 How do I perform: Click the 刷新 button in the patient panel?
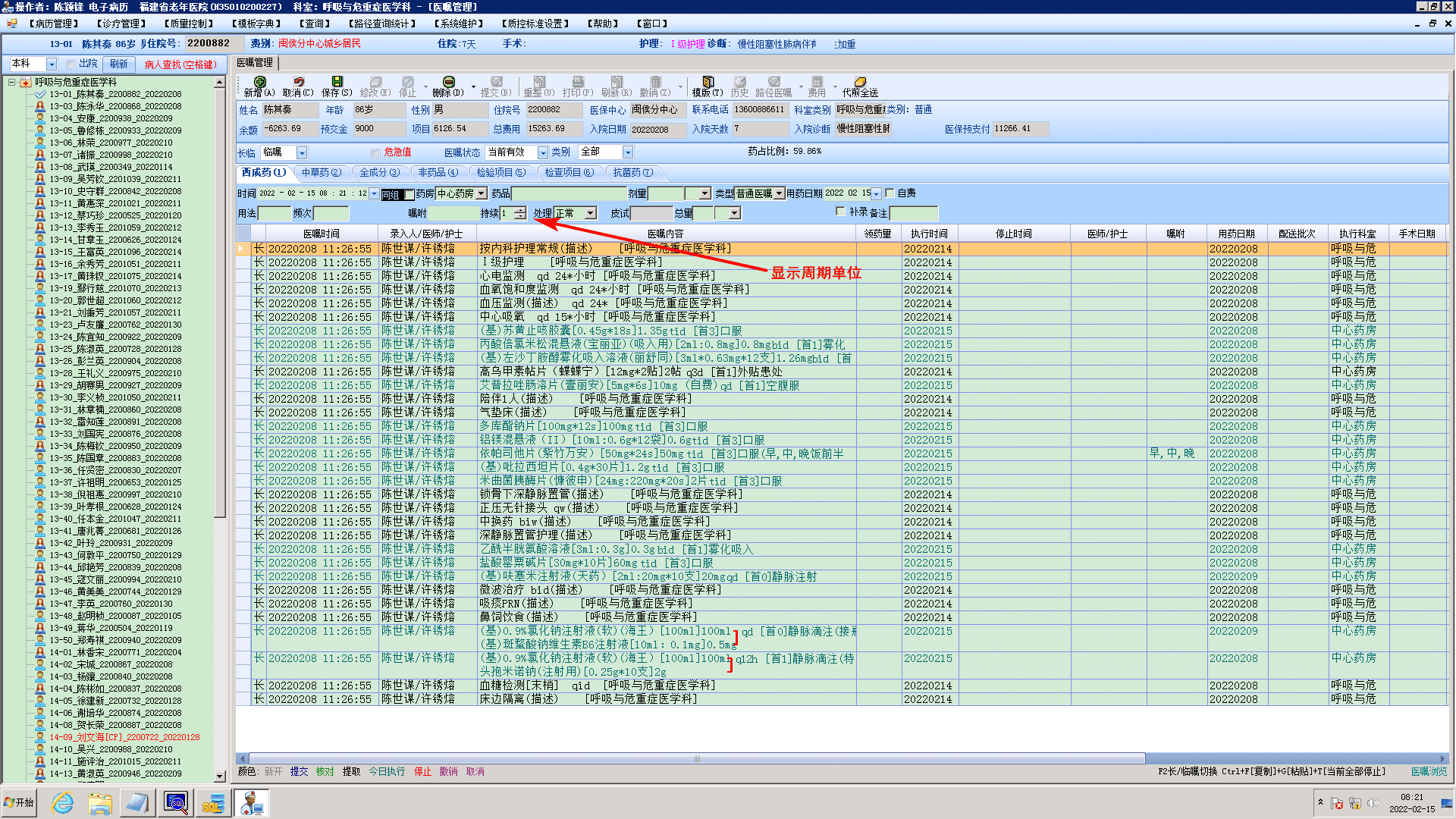click(x=118, y=64)
